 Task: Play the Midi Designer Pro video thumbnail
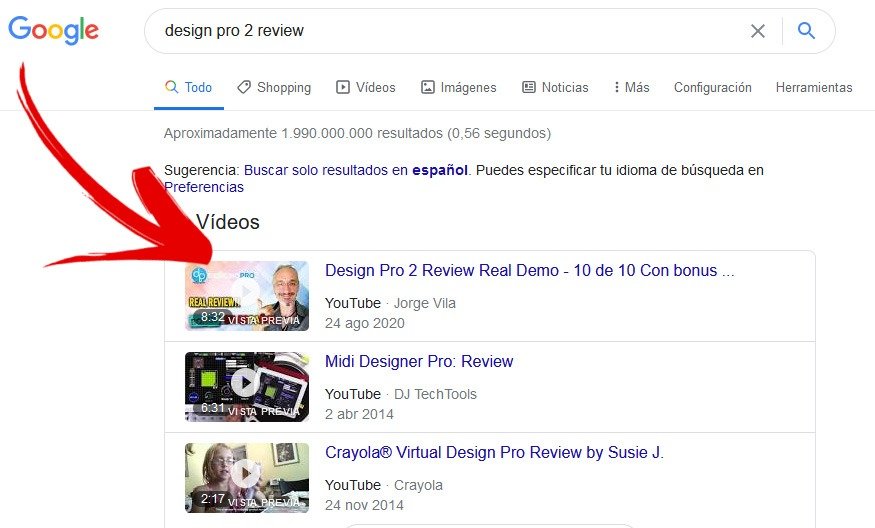pyautogui.click(x=247, y=387)
